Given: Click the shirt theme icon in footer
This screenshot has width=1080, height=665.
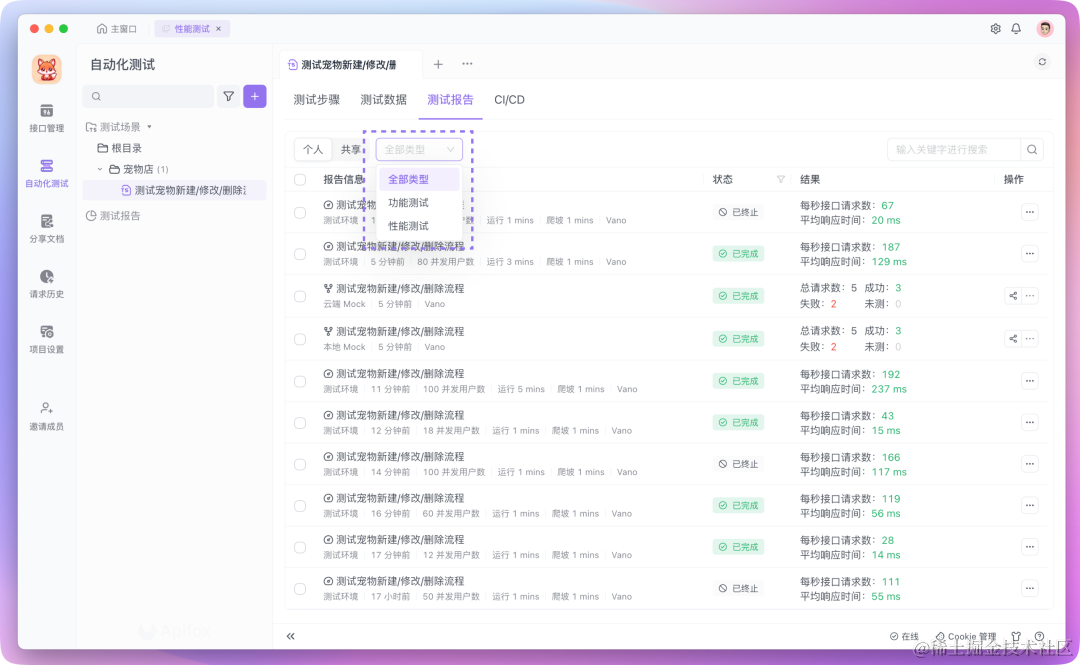Looking at the screenshot, I should coord(1016,636).
